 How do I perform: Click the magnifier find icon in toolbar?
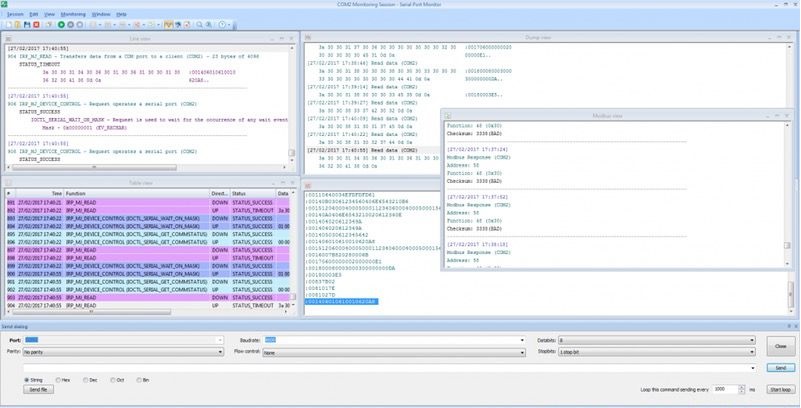pyautogui.click(x=199, y=25)
